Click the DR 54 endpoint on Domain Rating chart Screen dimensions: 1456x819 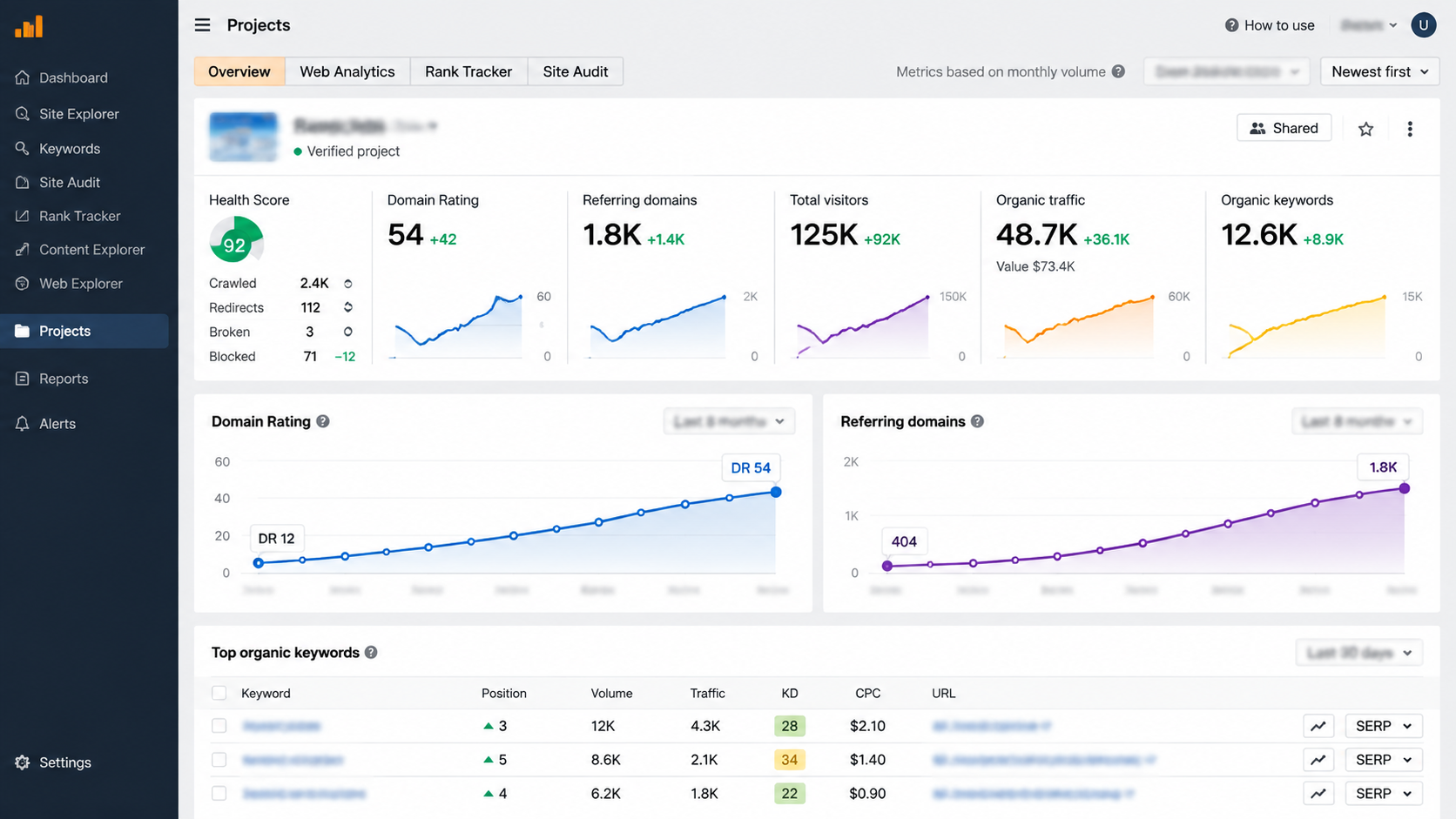click(776, 492)
